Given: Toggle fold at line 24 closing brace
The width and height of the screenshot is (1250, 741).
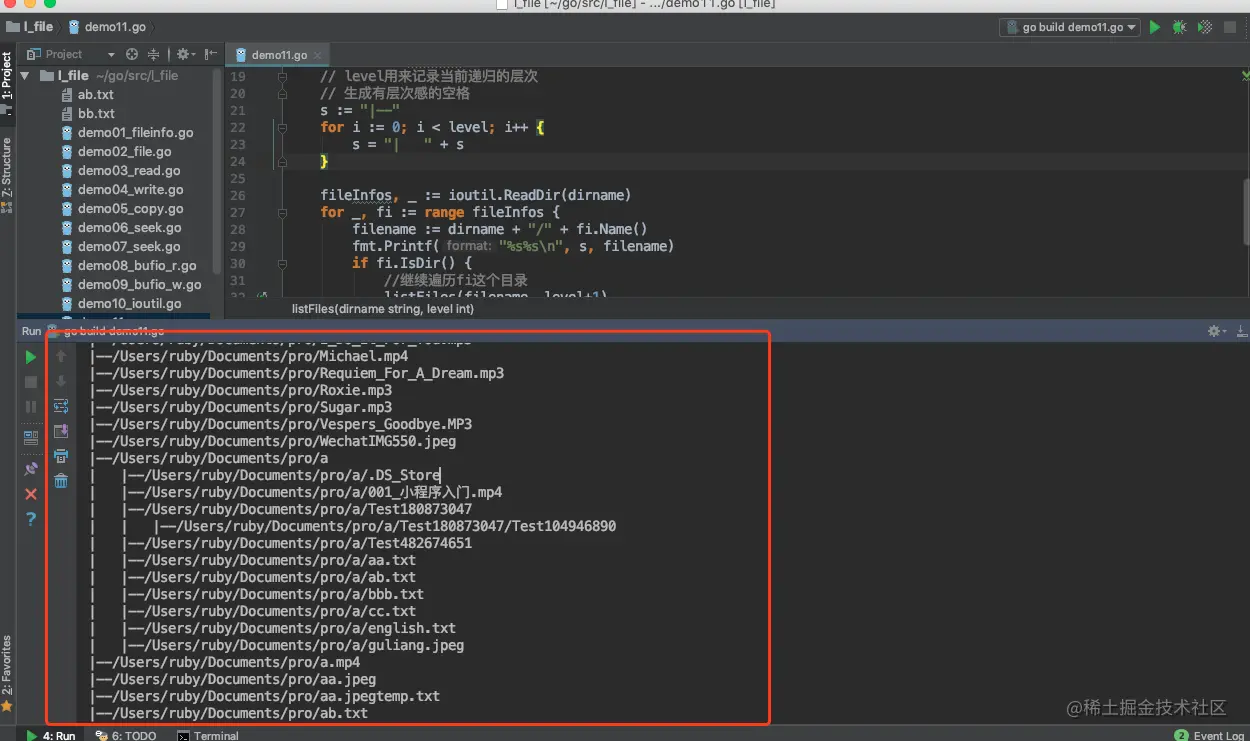Looking at the screenshot, I should tap(283, 161).
